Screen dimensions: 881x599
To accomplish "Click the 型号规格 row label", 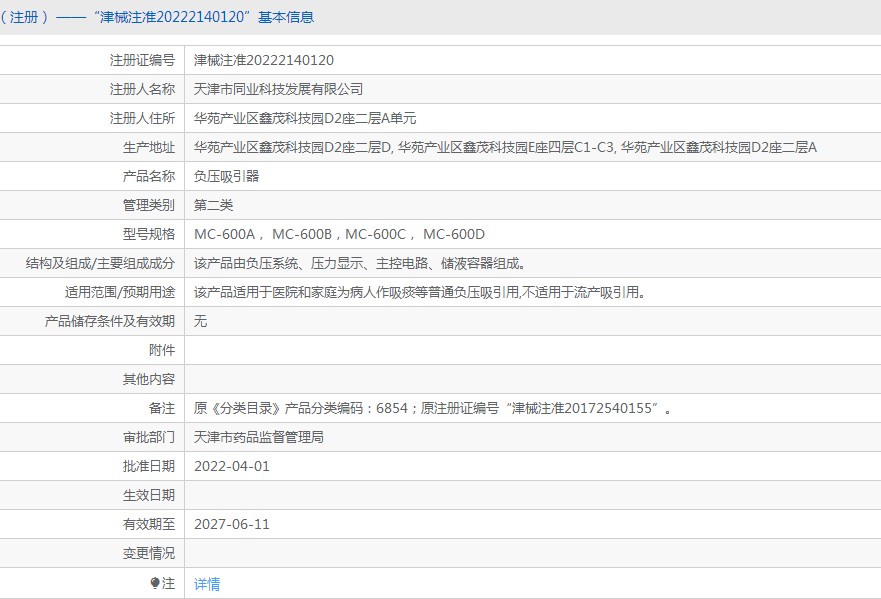I will pos(149,234).
